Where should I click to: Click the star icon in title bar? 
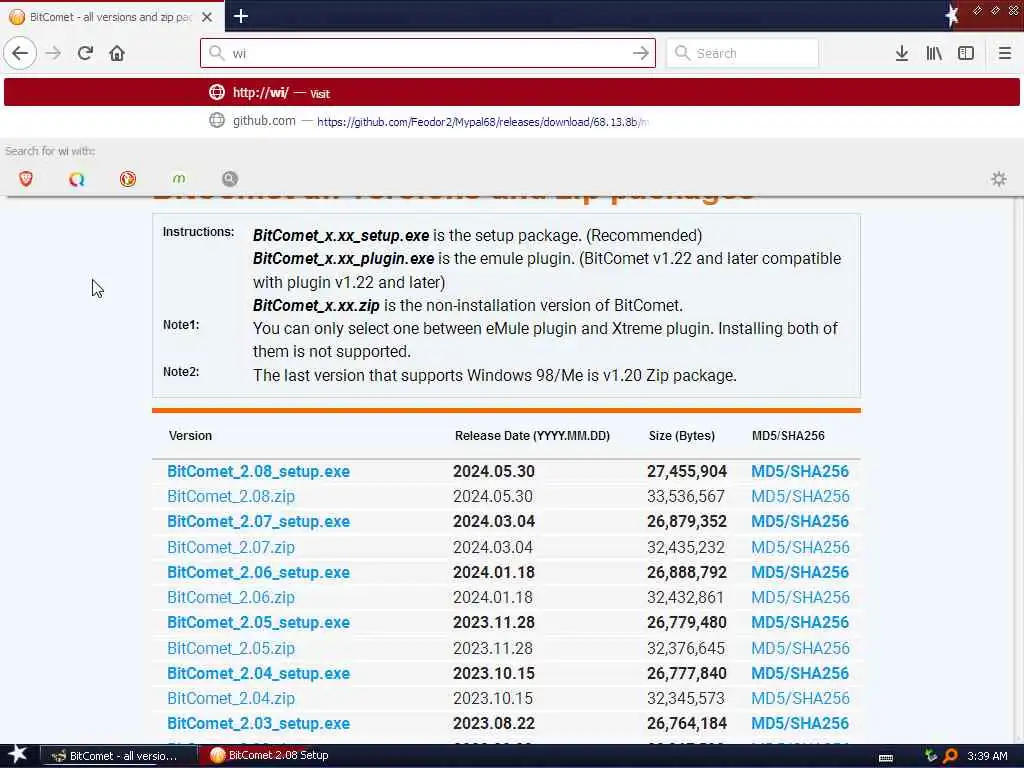pyautogui.click(x=952, y=16)
